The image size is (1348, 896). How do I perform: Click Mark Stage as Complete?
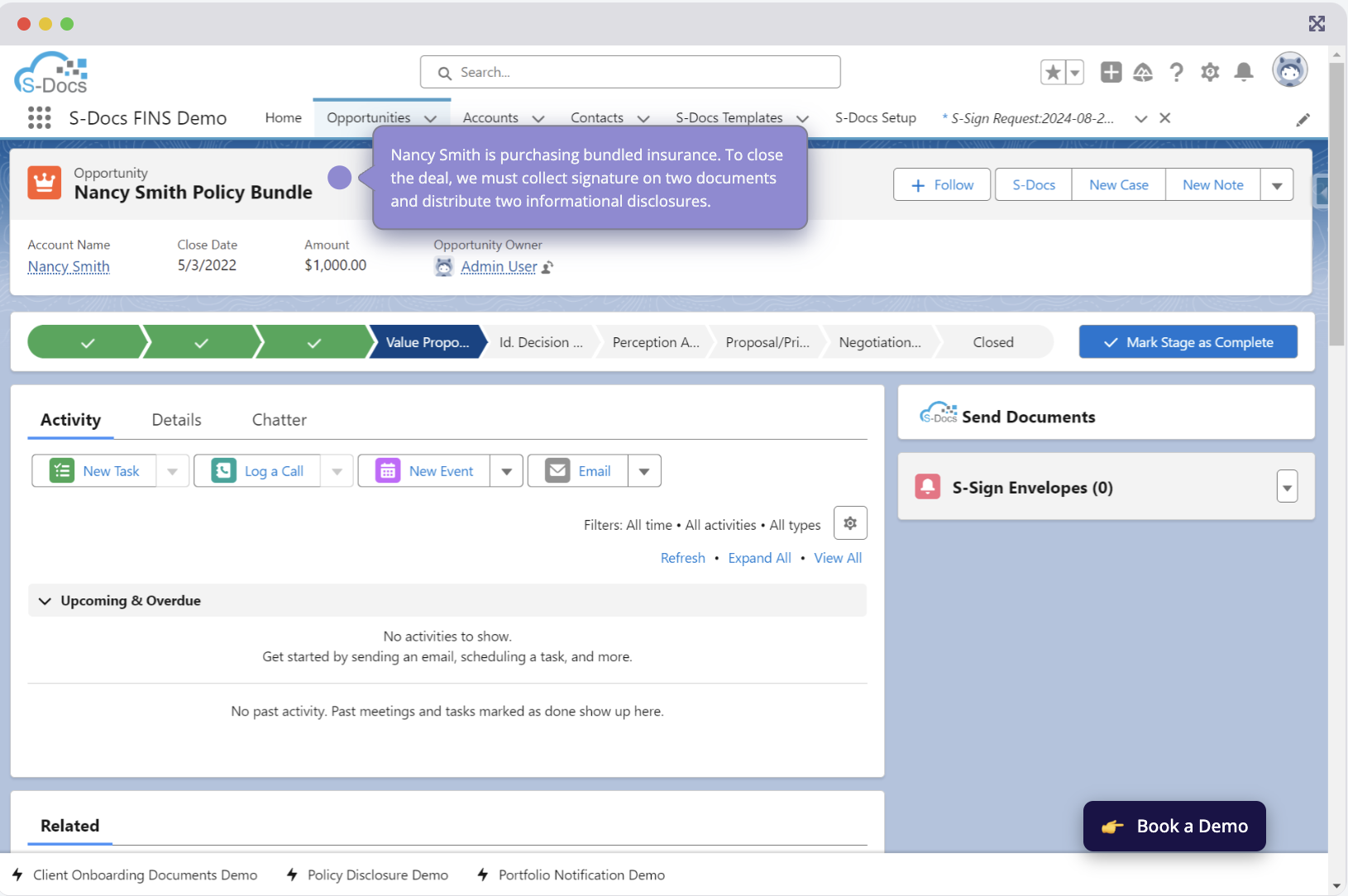1188,342
